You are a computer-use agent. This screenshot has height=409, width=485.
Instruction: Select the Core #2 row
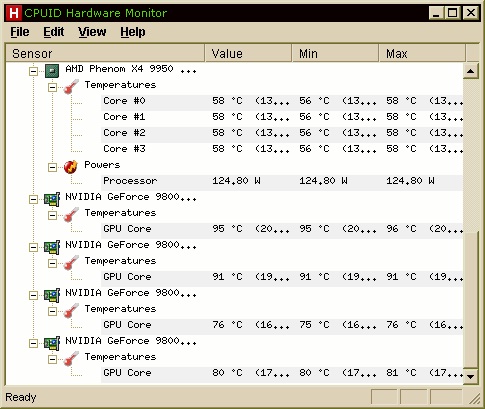282,134
